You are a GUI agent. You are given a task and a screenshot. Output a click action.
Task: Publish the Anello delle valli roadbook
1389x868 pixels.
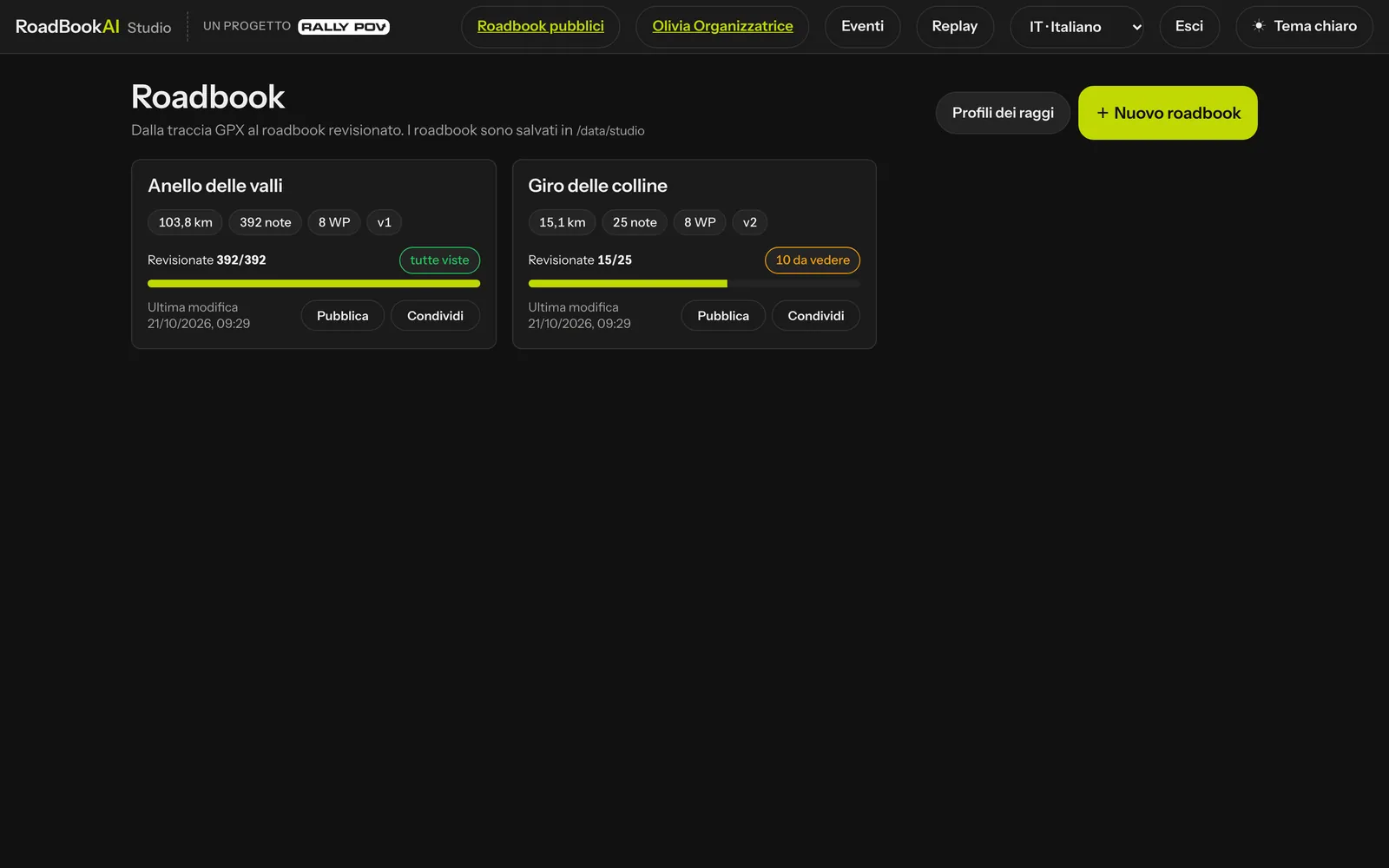pyautogui.click(x=342, y=316)
